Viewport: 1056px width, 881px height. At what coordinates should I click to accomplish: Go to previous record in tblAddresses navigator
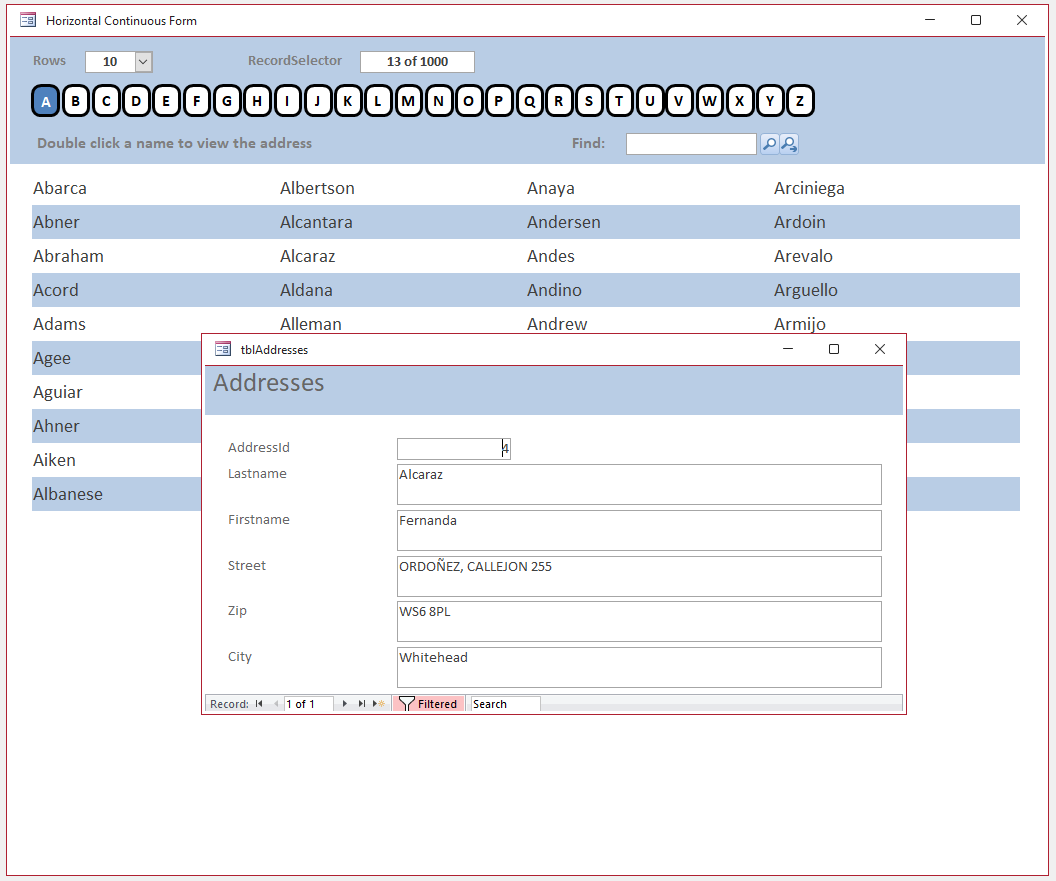pyautogui.click(x=275, y=704)
